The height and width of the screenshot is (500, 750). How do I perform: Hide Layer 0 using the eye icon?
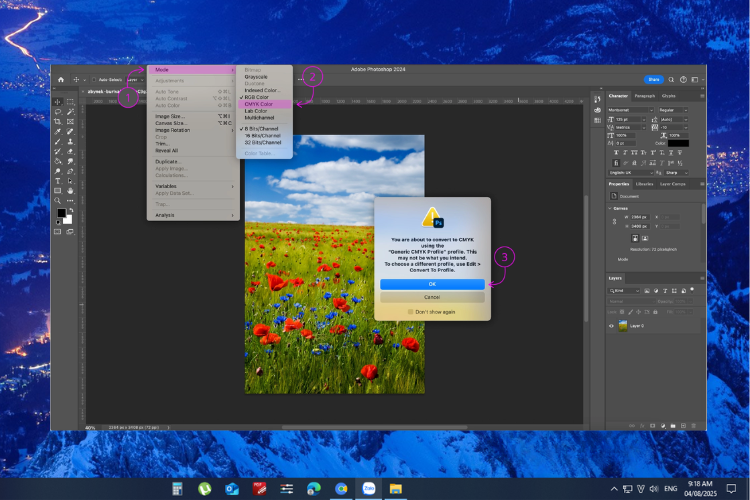611,326
